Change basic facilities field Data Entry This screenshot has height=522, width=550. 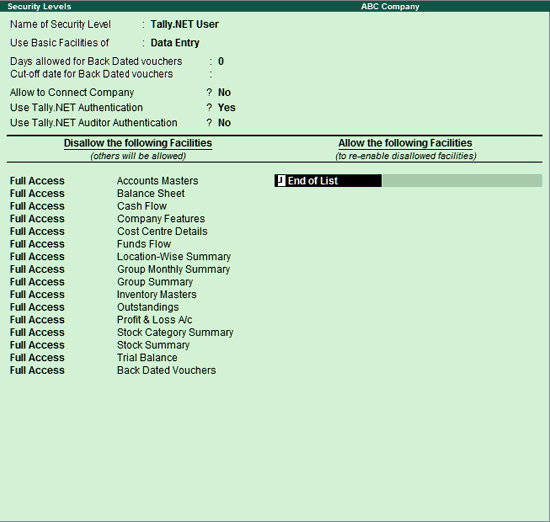click(175, 43)
